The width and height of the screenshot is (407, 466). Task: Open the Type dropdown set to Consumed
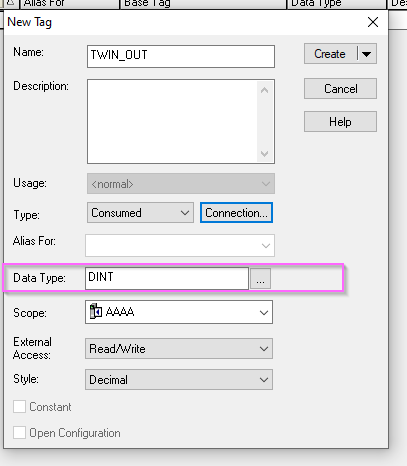click(140, 213)
